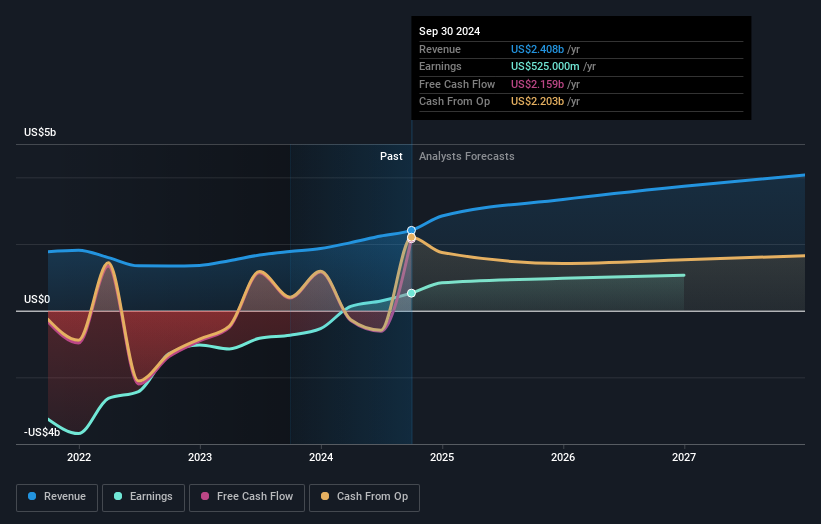The width and height of the screenshot is (821, 524).
Task: Select the 2027 x-axis label
Action: tap(684, 457)
